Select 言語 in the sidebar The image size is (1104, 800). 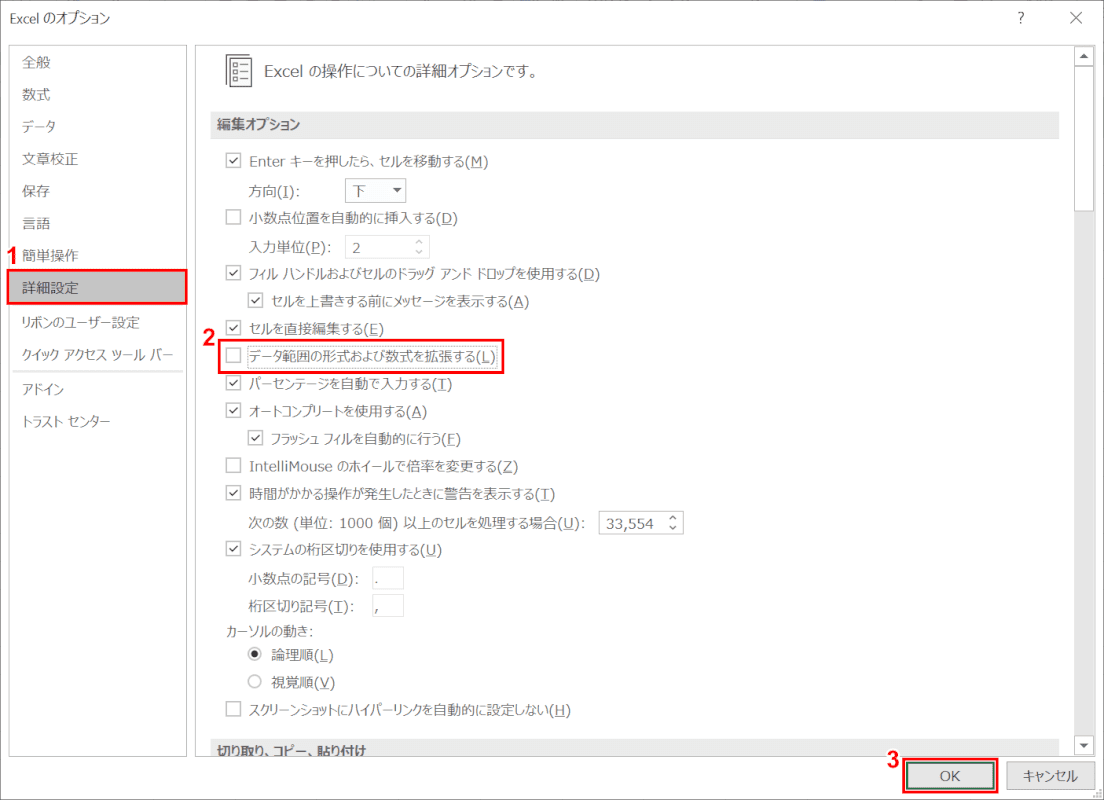[x=97, y=223]
